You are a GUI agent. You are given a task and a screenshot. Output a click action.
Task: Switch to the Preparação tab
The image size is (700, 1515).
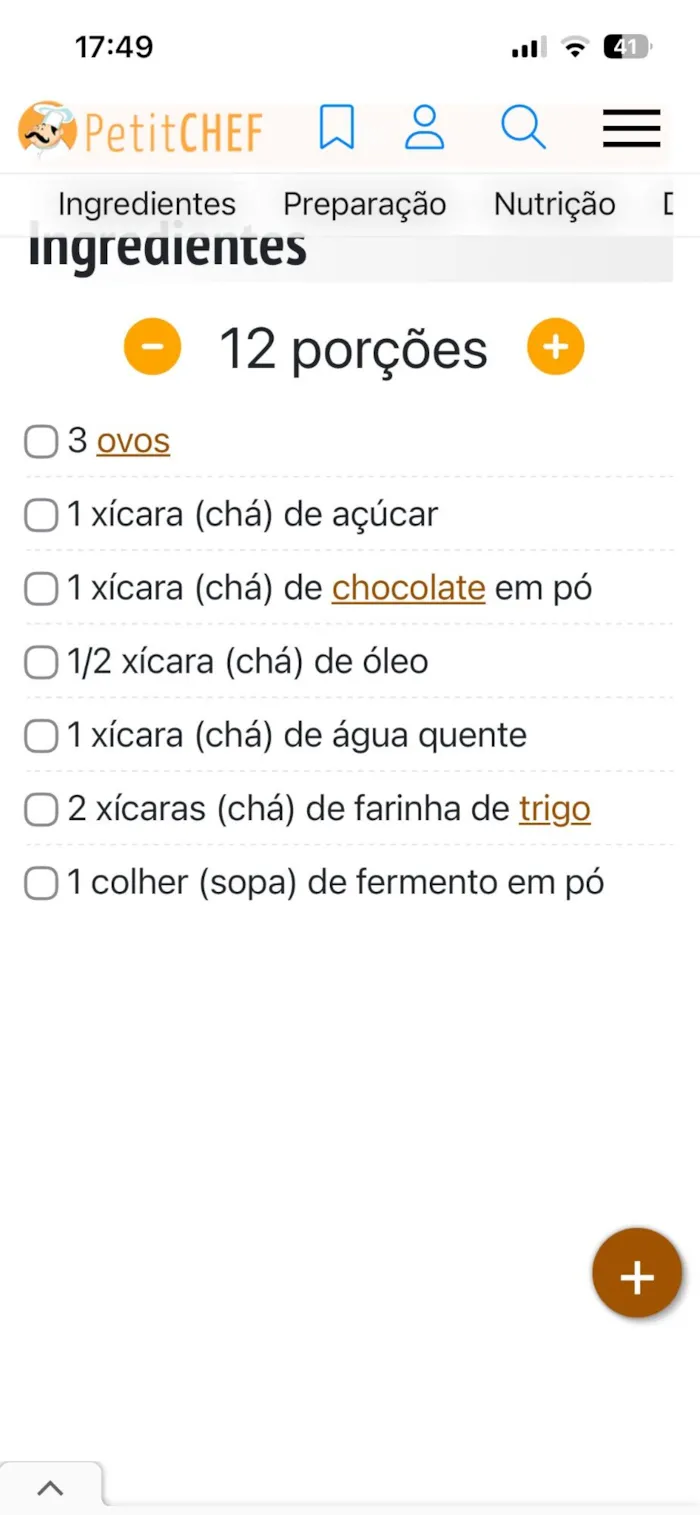(365, 204)
